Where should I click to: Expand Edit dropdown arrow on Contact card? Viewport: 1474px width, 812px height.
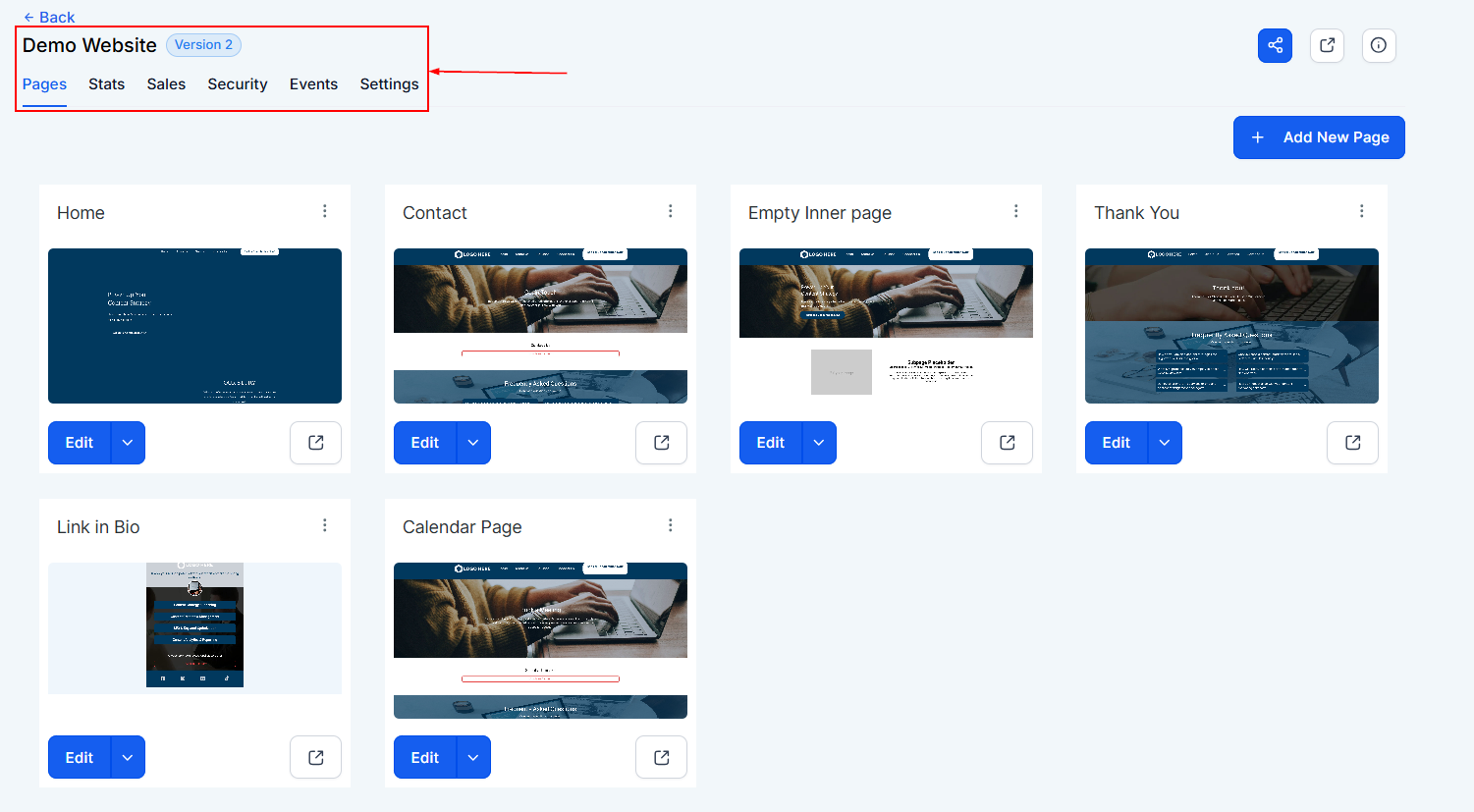(x=473, y=443)
